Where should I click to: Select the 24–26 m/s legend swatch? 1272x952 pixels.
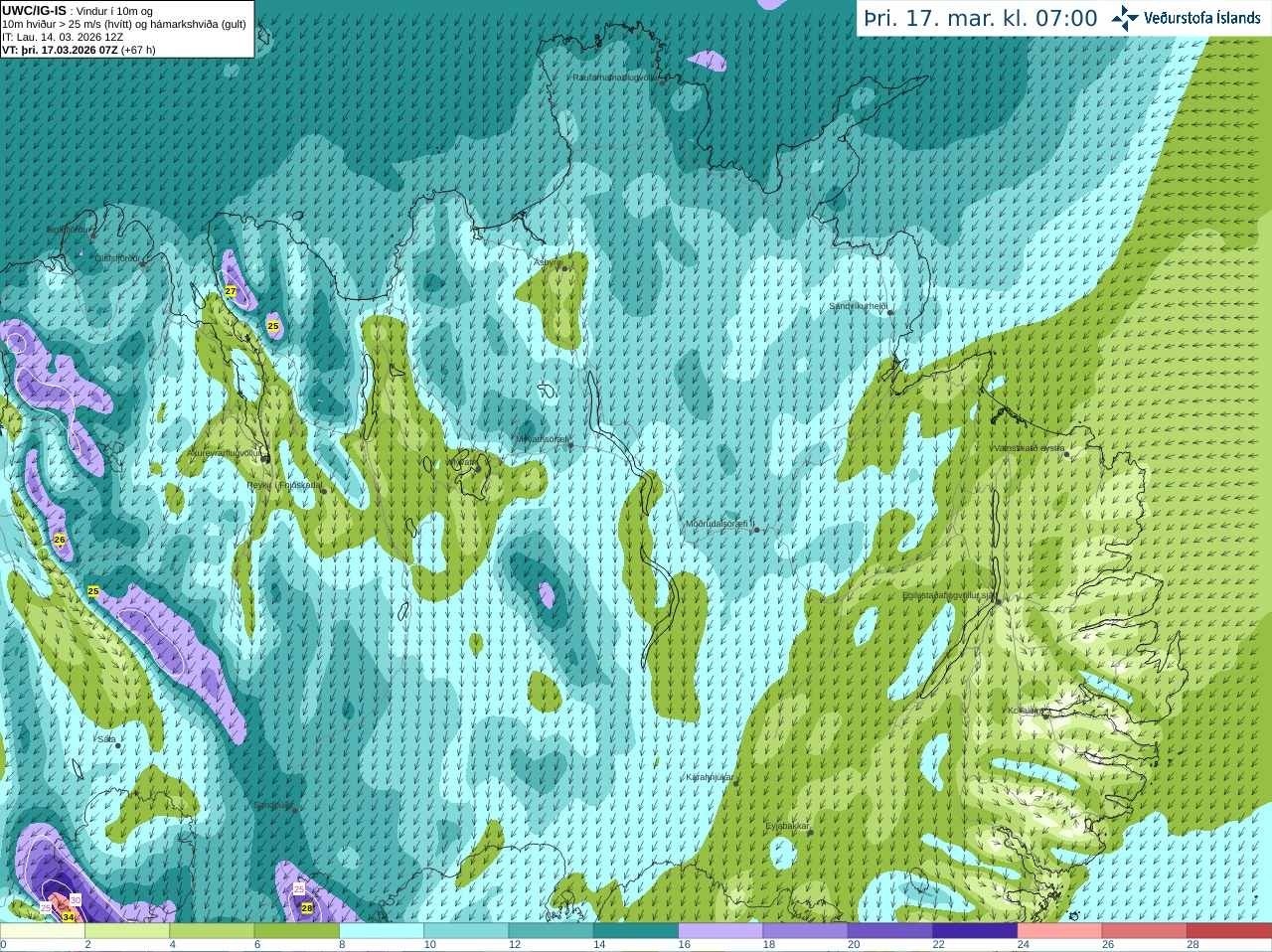tap(1059, 931)
